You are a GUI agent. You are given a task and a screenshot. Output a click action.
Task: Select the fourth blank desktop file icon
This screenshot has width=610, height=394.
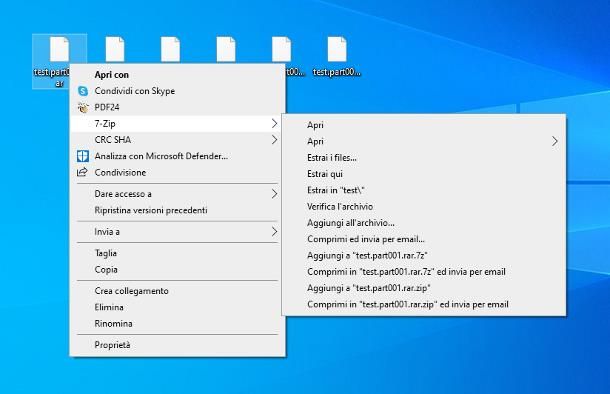click(x=226, y=49)
